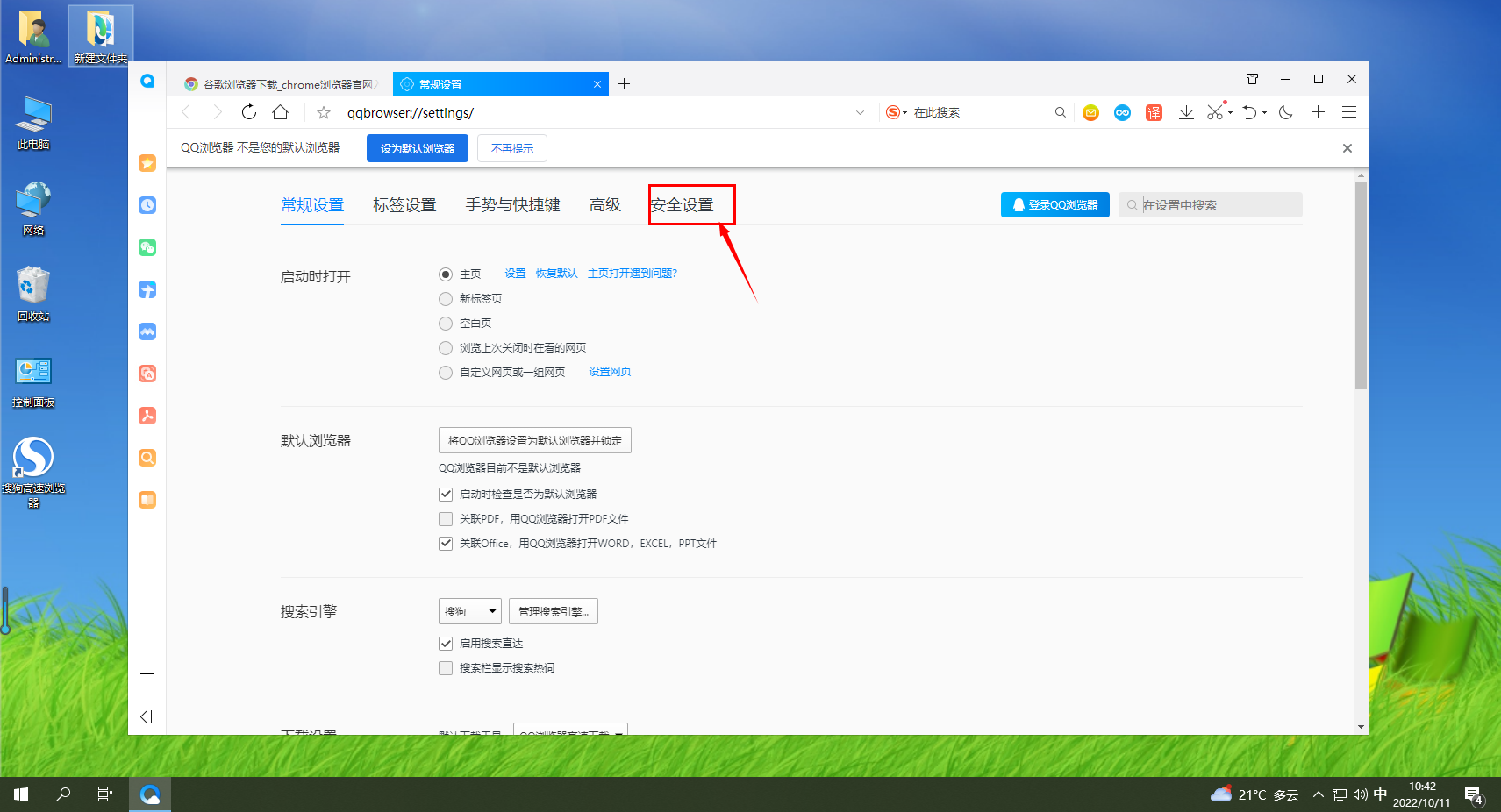Open sidebar red PDF icon
This screenshot has width=1501, height=812.
pos(147,416)
